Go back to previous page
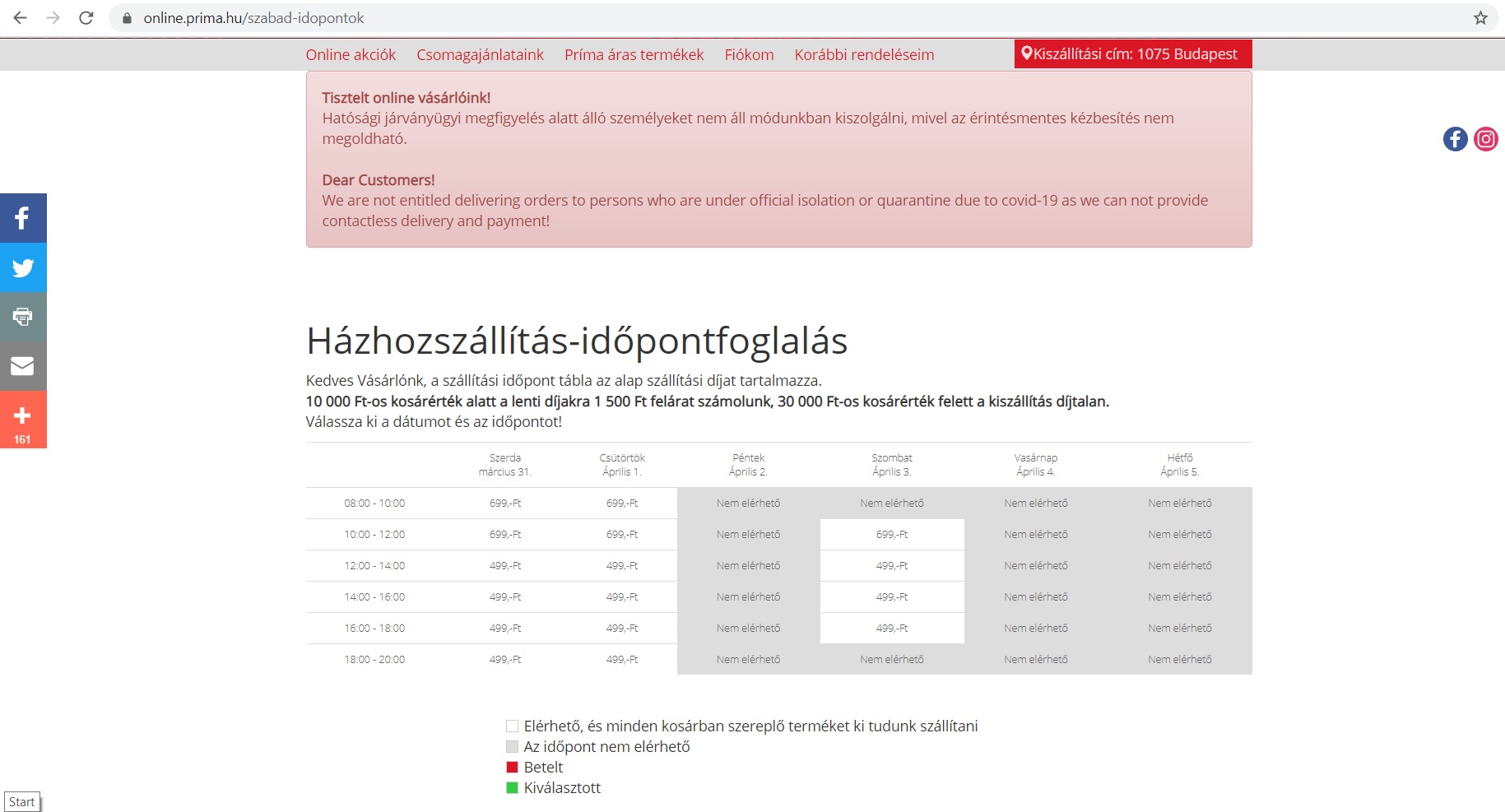Image resolution: width=1505 pixels, height=812 pixels. [x=21, y=18]
